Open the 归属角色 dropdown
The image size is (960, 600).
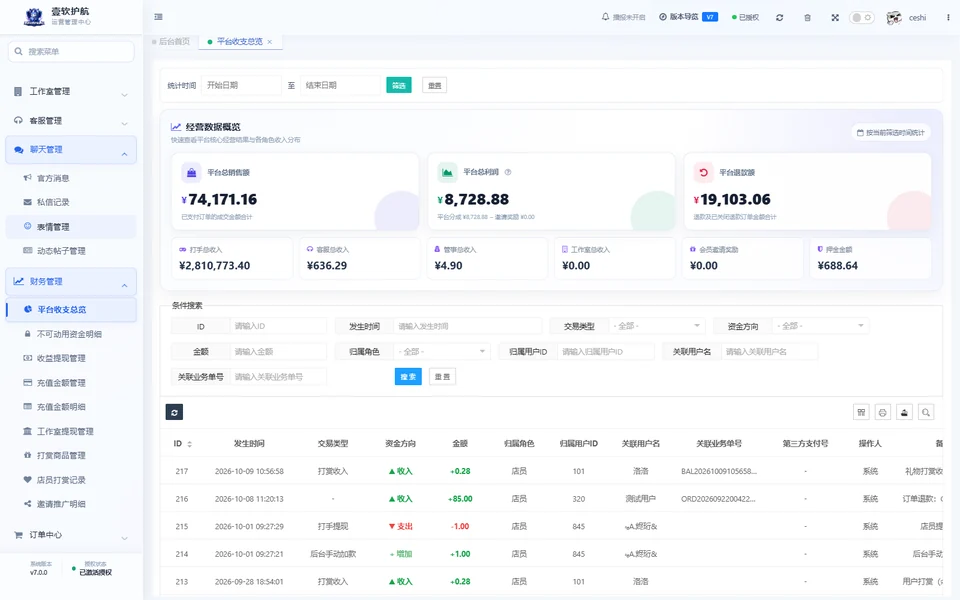pyautogui.click(x=441, y=351)
